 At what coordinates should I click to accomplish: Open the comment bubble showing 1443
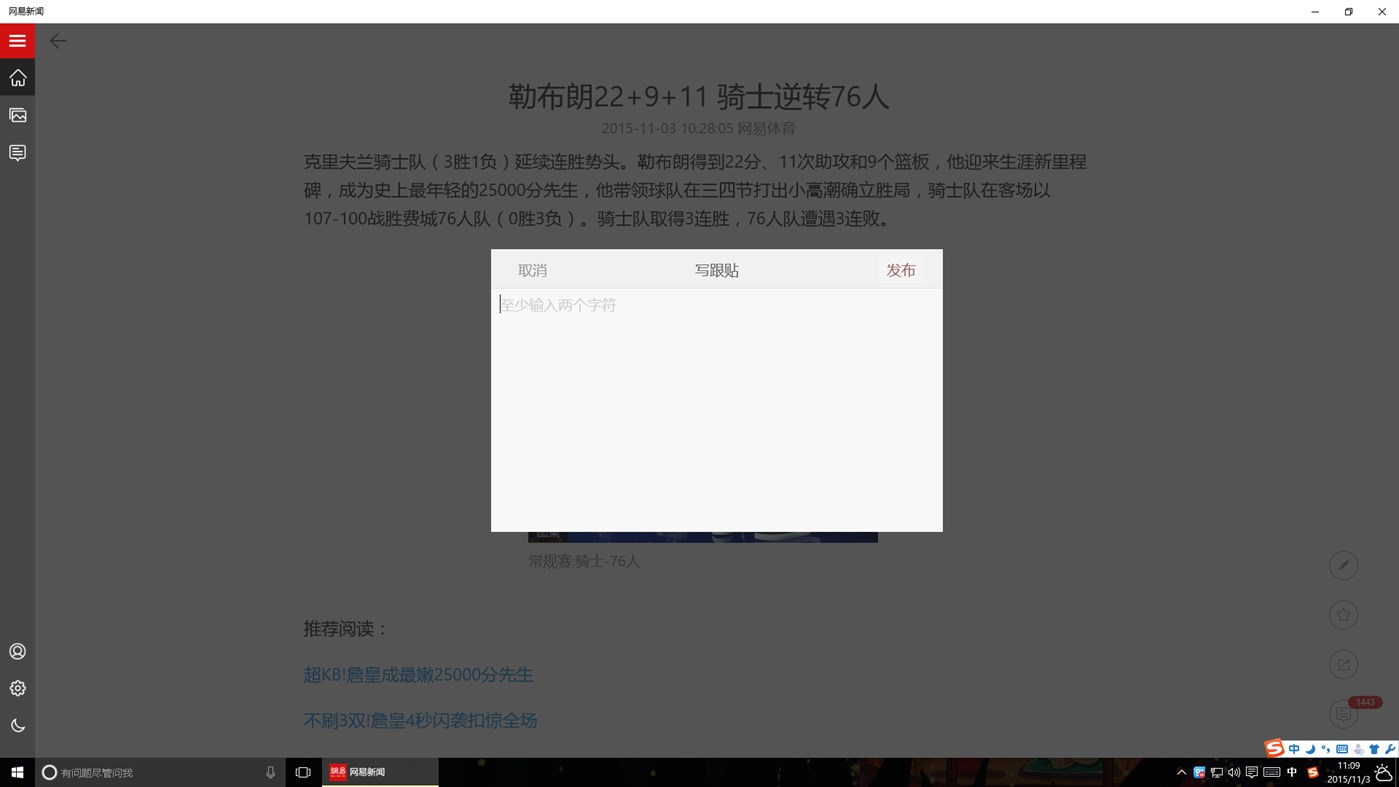(1343, 713)
